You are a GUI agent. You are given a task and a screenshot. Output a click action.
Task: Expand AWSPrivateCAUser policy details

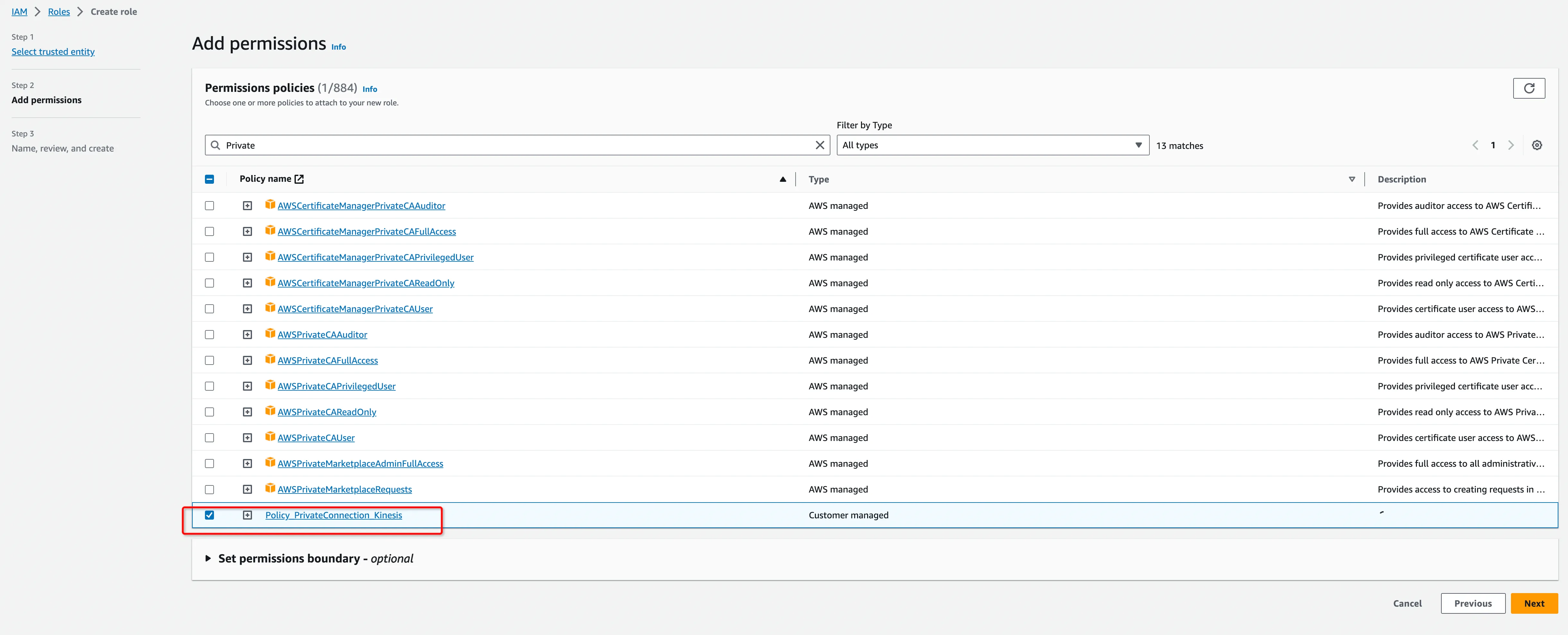click(x=247, y=438)
